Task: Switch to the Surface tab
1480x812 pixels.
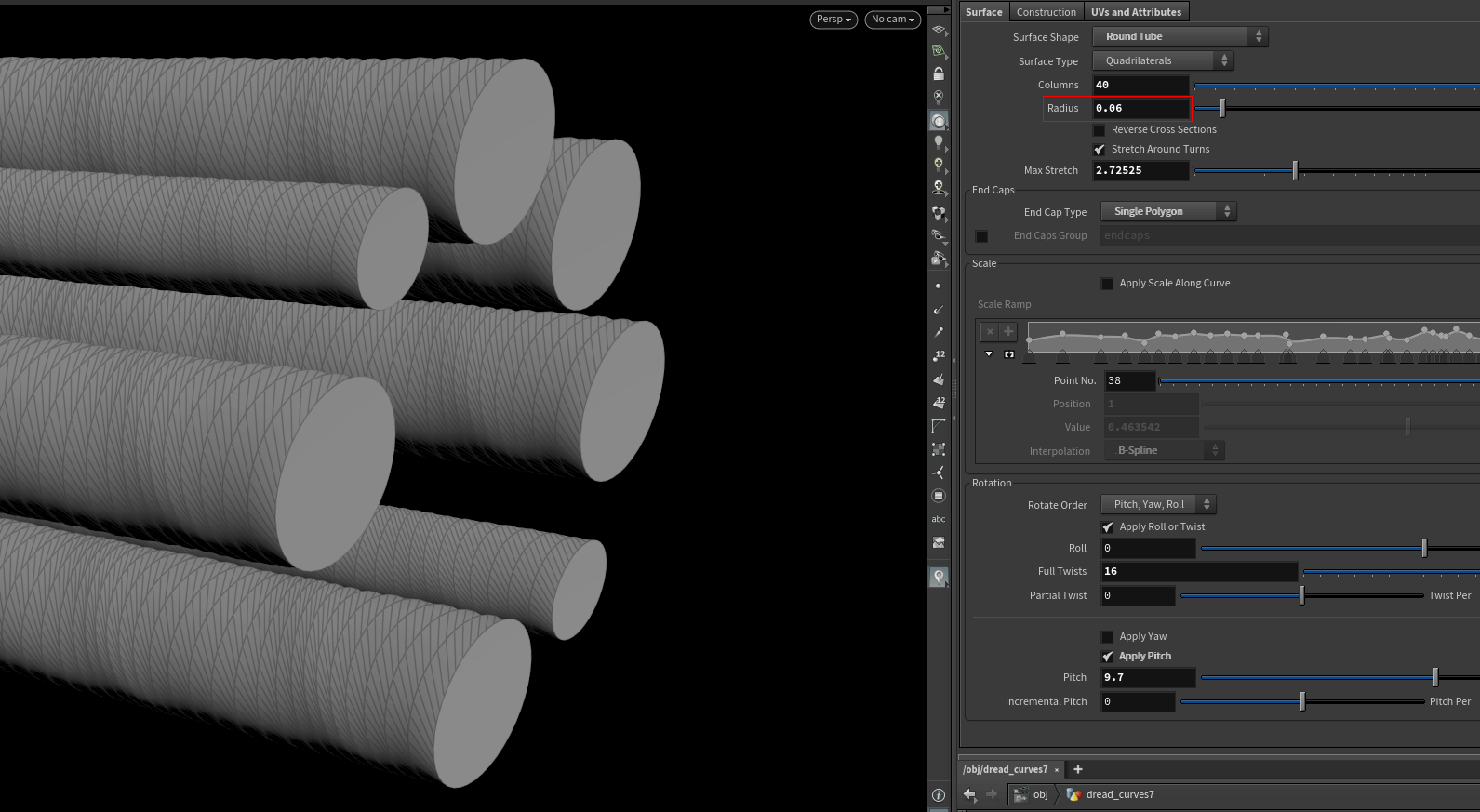Action: [x=984, y=12]
